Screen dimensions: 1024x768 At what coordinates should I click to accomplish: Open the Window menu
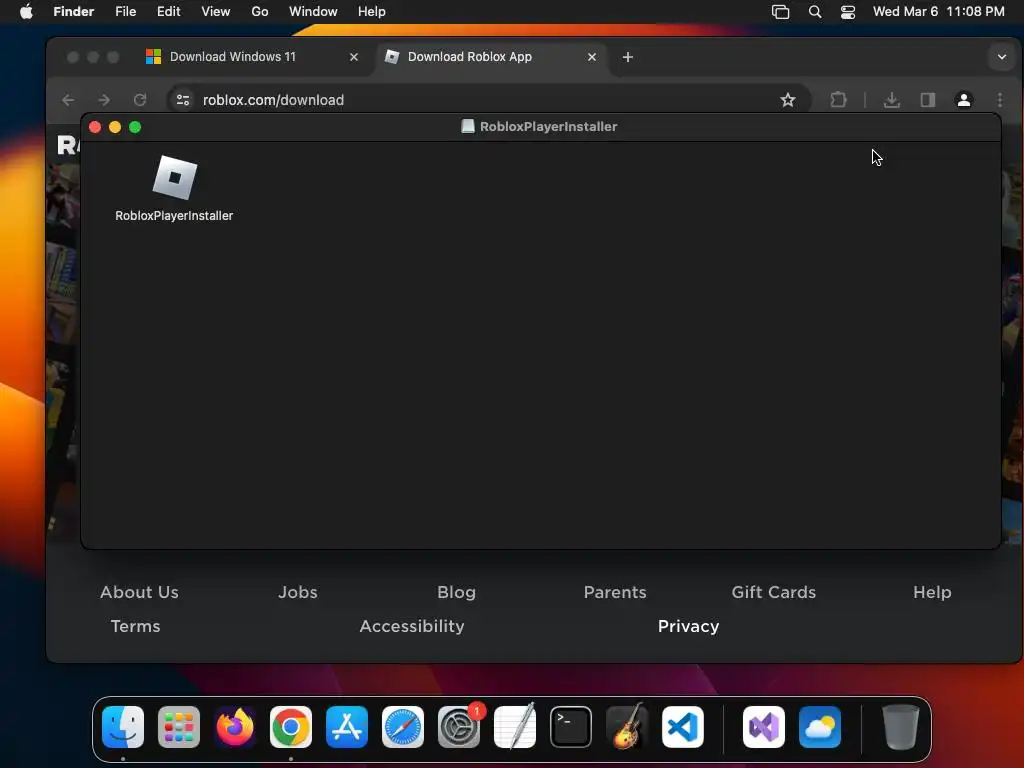click(x=313, y=11)
